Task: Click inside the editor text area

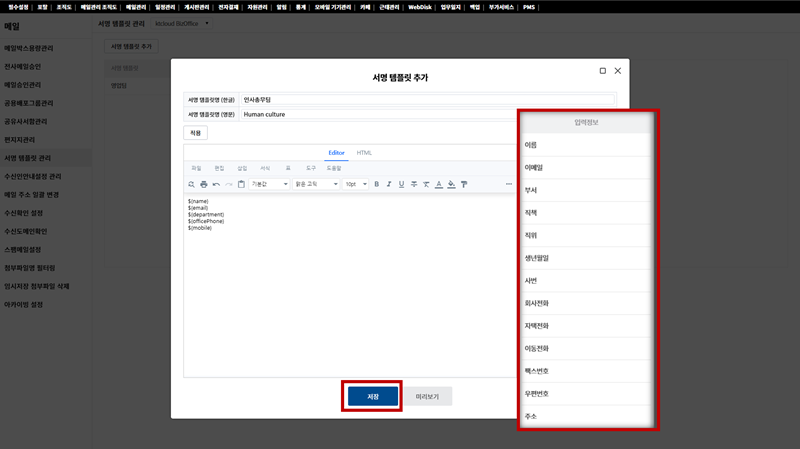Action: [x=350, y=286]
